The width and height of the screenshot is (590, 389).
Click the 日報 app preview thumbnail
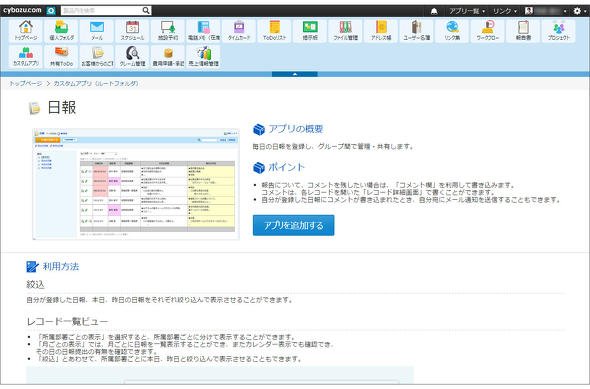click(x=136, y=184)
